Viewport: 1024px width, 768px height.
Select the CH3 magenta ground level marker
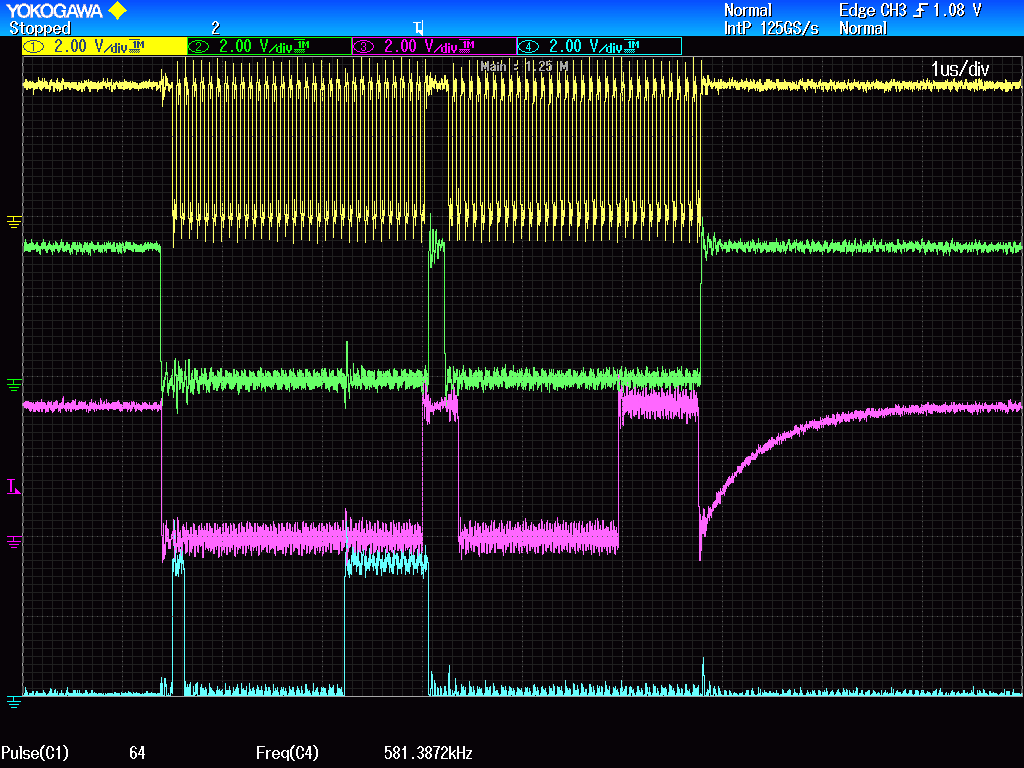point(14,541)
